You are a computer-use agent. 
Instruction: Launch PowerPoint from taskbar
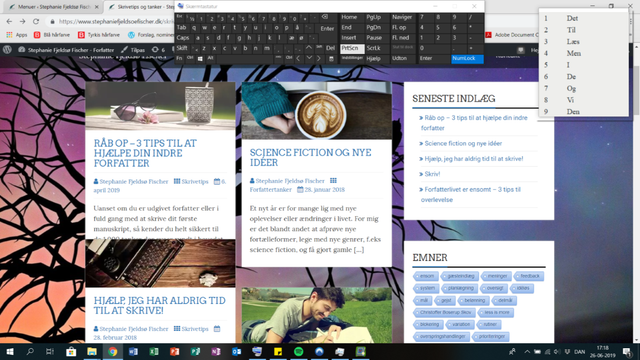click(175, 351)
